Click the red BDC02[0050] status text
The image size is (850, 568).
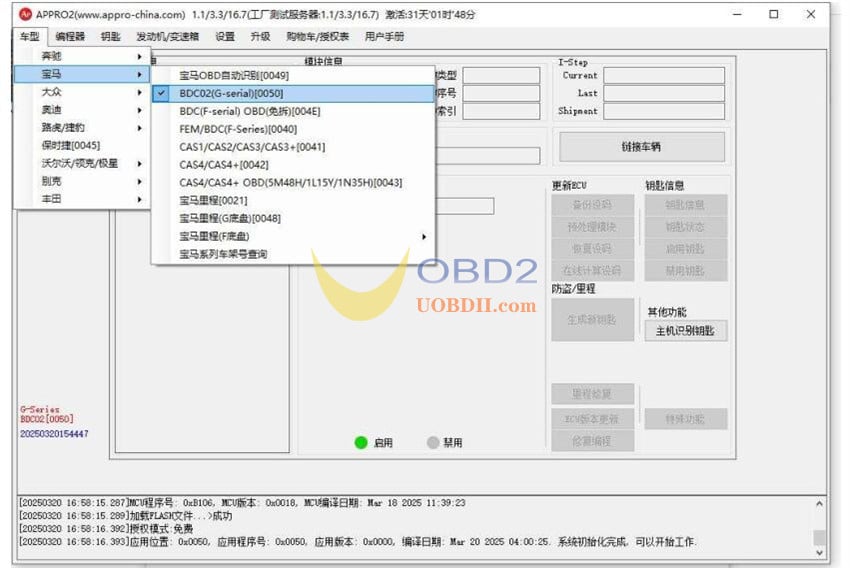click(x=47, y=419)
